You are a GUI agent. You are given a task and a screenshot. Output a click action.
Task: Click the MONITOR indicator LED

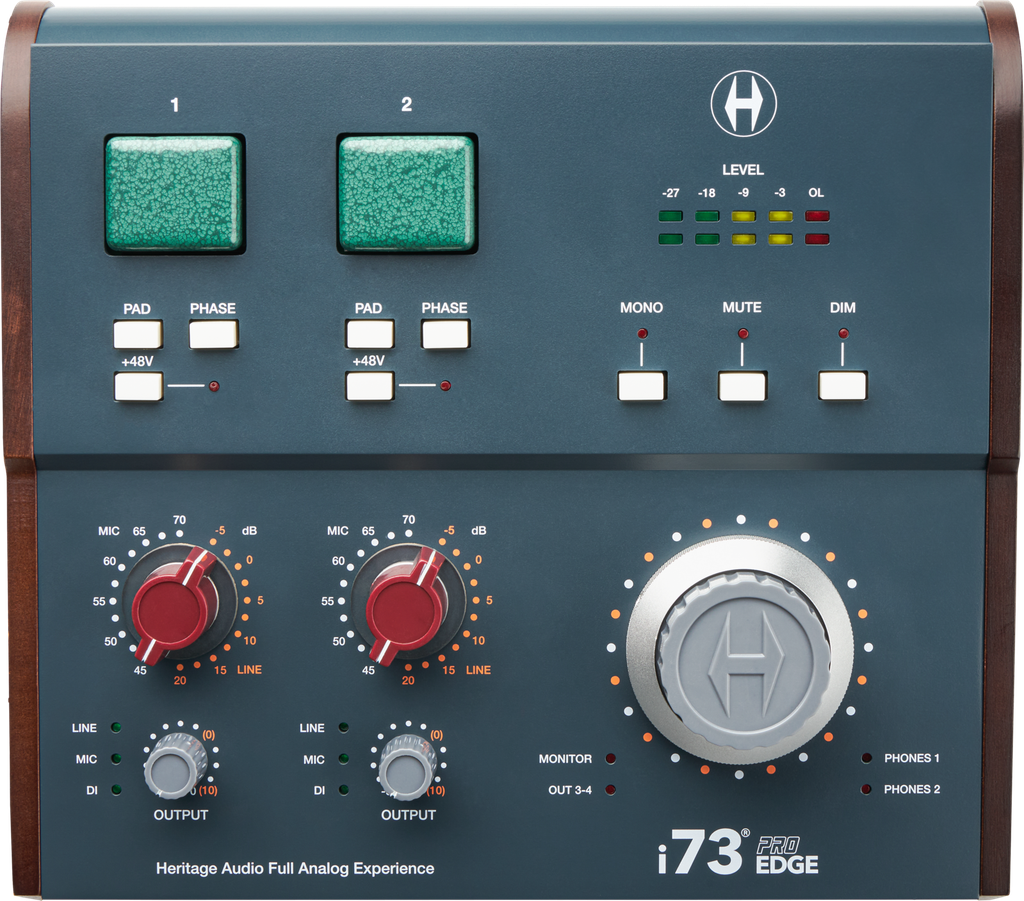point(611,759)
